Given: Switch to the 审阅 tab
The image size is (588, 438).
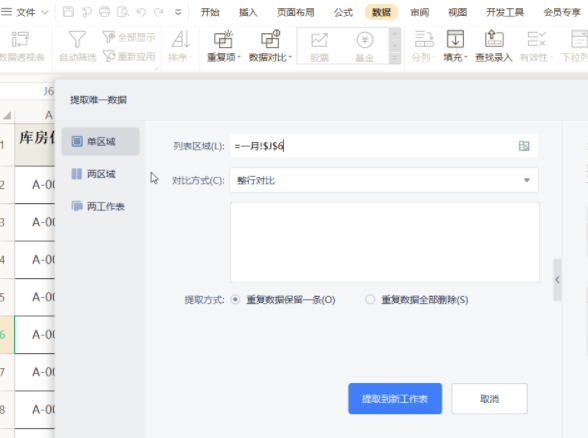Looking at the screenshot, I should coord(420,12).
